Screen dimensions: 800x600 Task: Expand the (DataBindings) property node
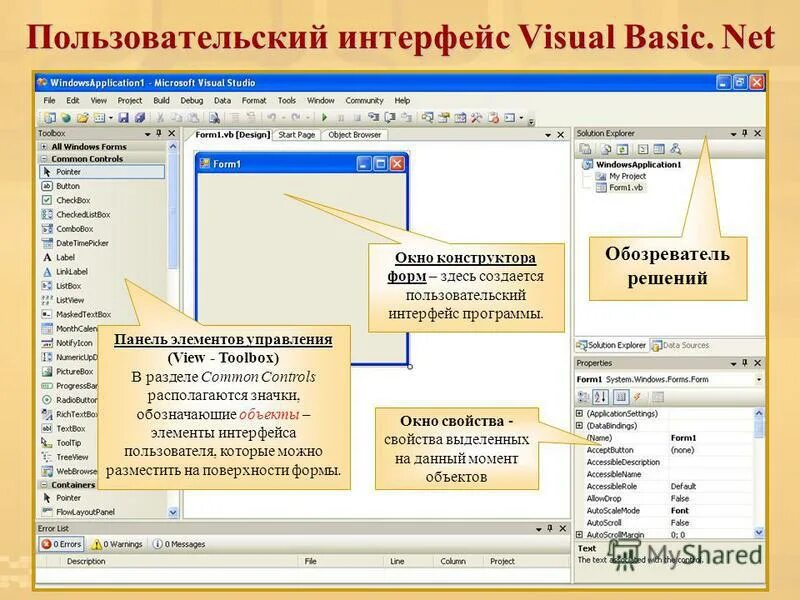tap(580, 426)
